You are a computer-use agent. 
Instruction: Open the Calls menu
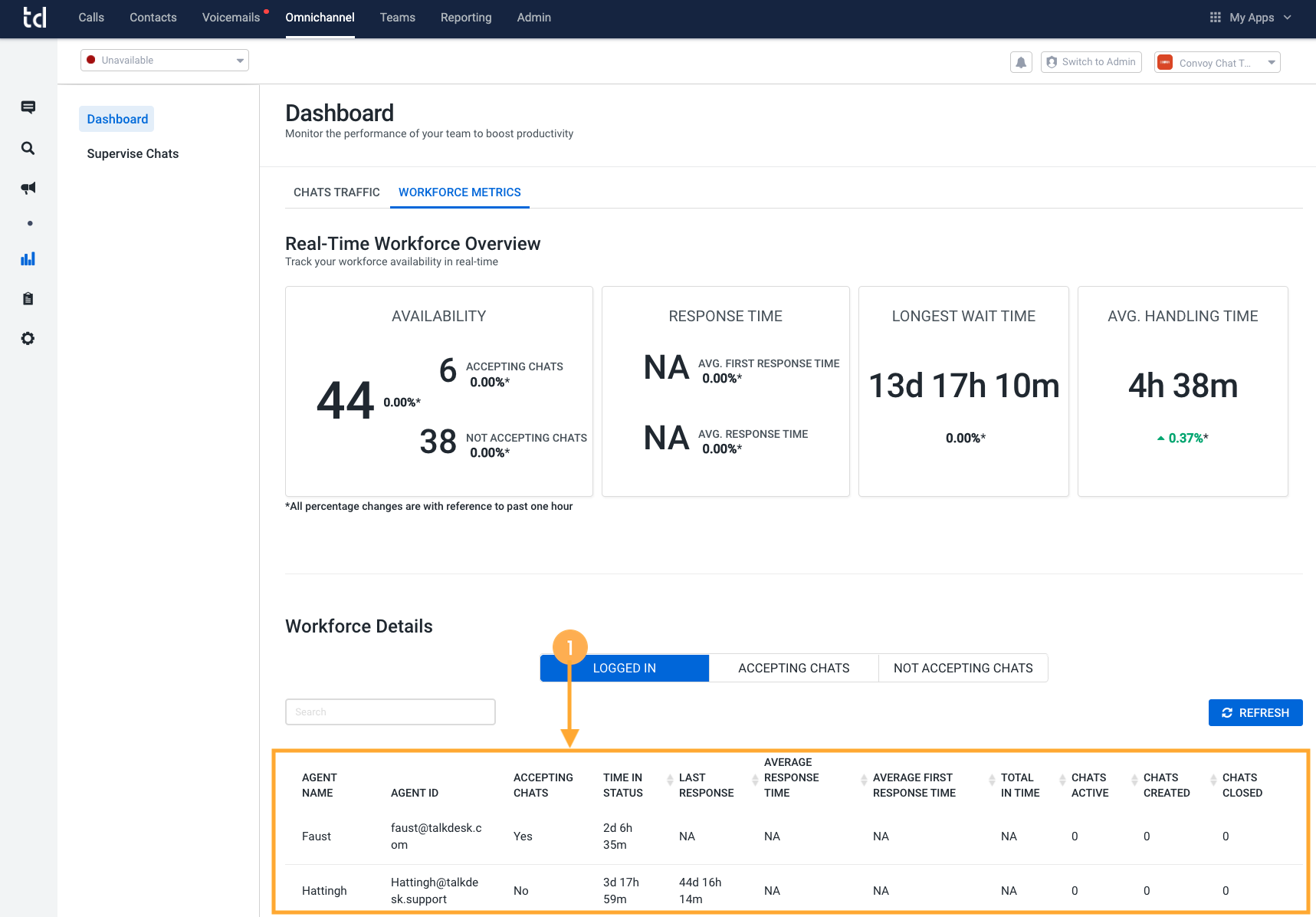91,18
